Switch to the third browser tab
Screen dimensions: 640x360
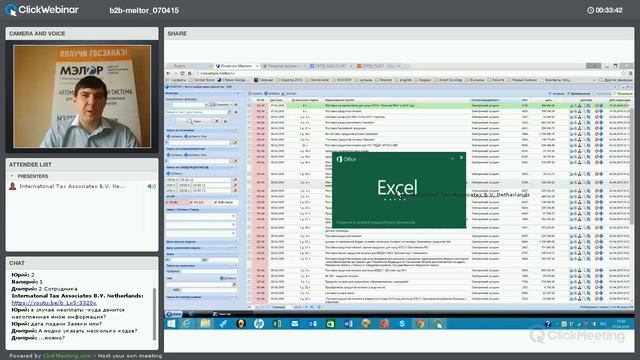[x=284, y=66]
